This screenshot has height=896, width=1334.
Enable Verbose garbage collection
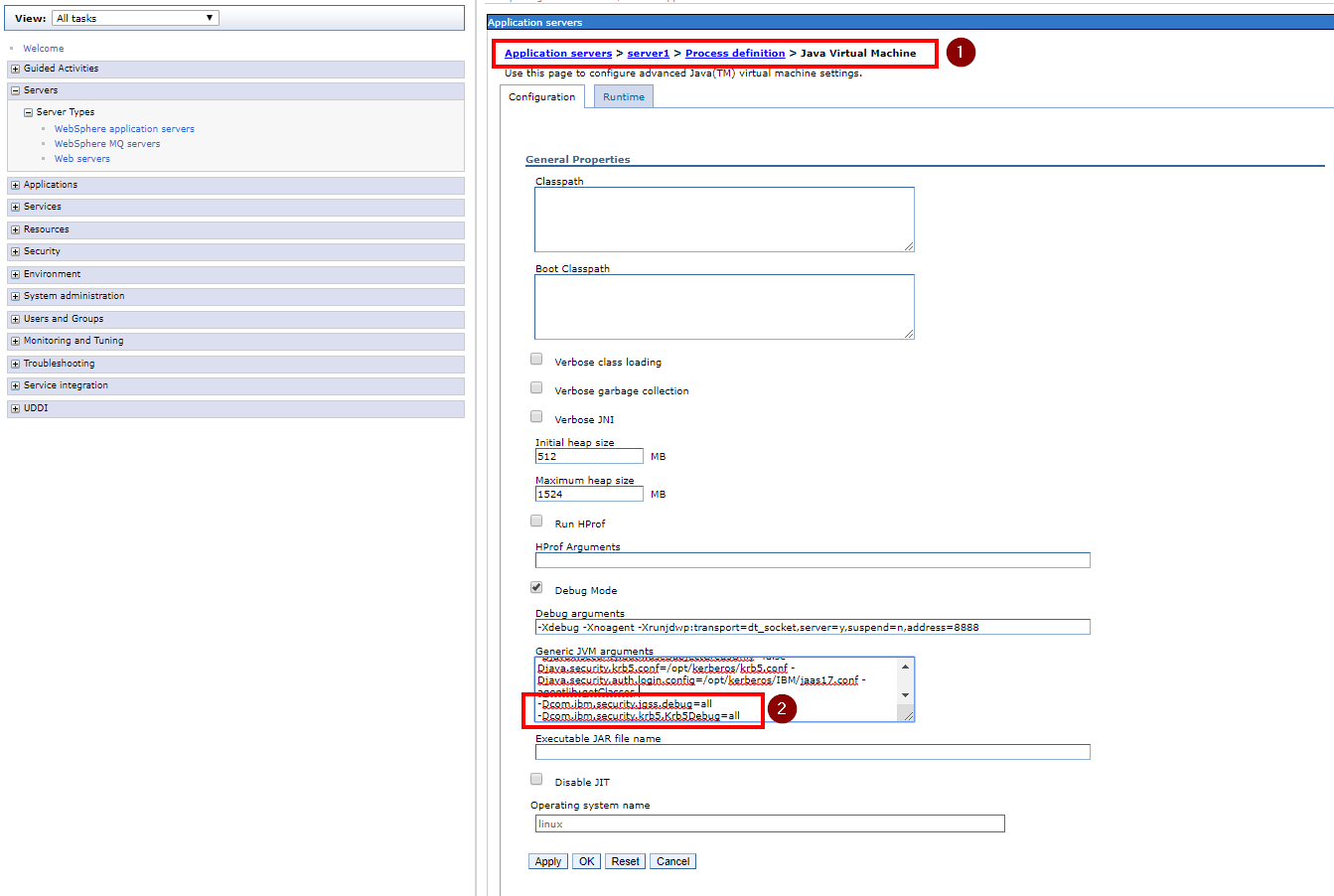[536, 386]
